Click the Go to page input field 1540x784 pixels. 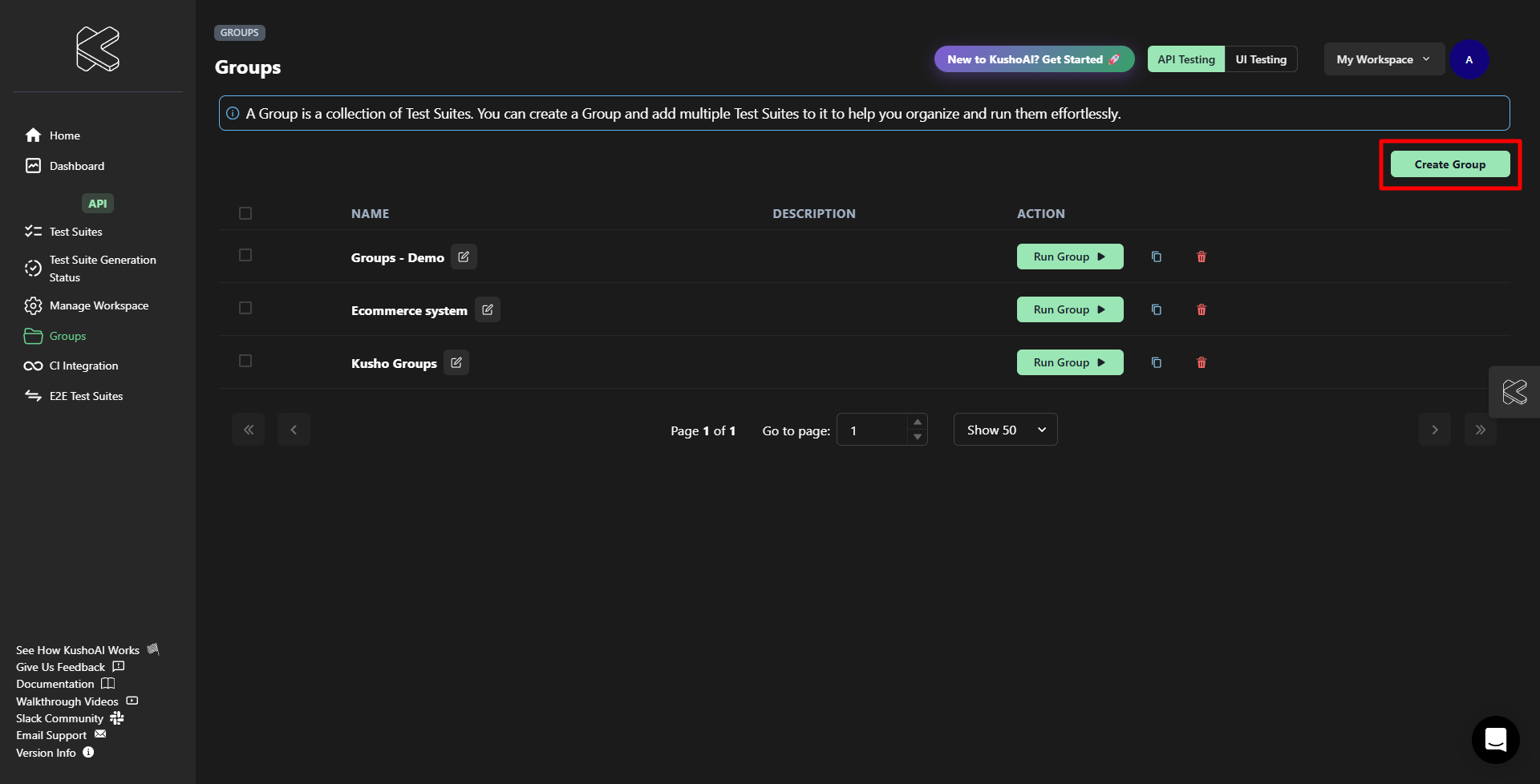(873, 430)
